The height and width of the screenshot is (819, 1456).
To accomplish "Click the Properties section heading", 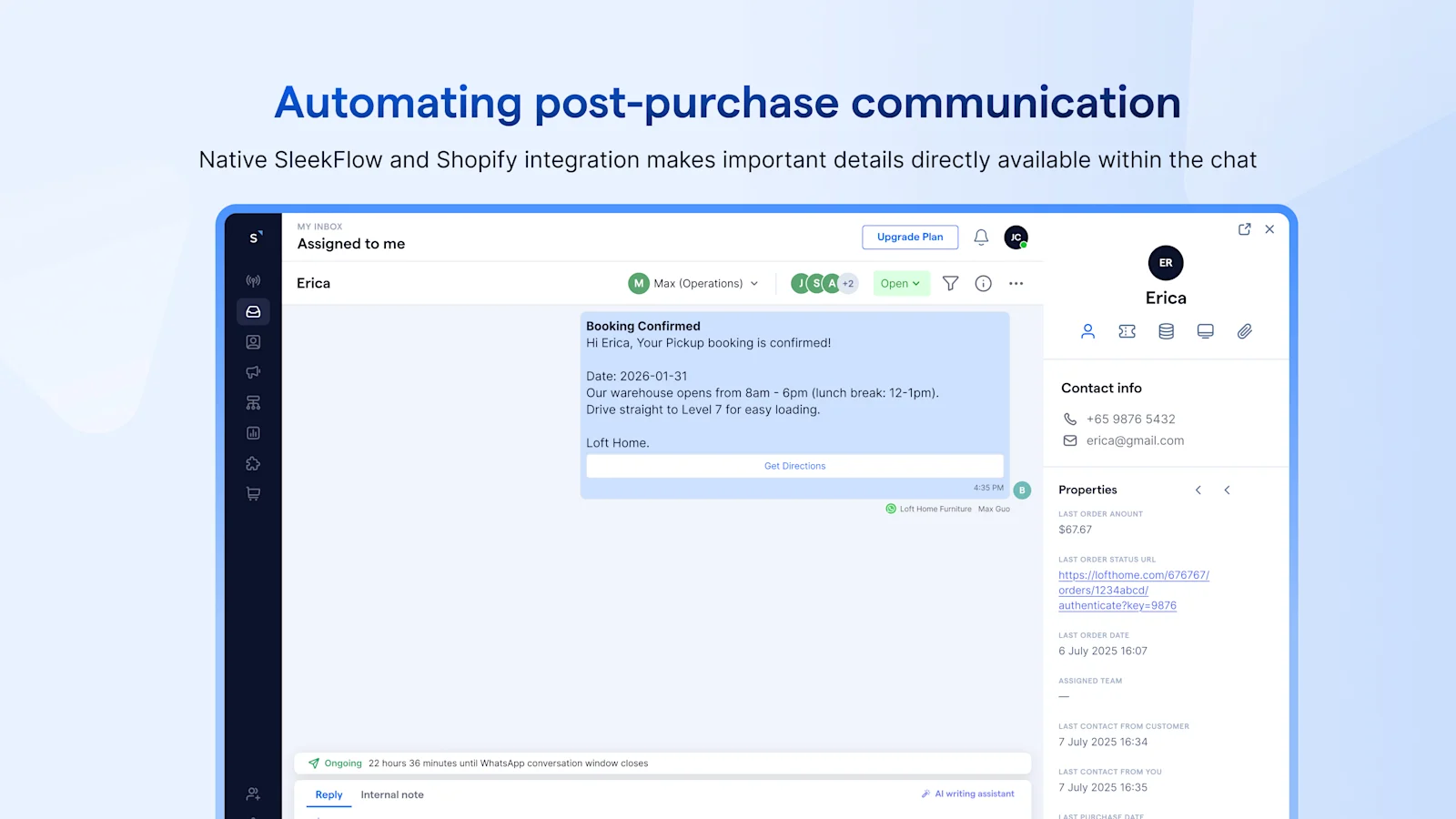I will (1087, 490).
